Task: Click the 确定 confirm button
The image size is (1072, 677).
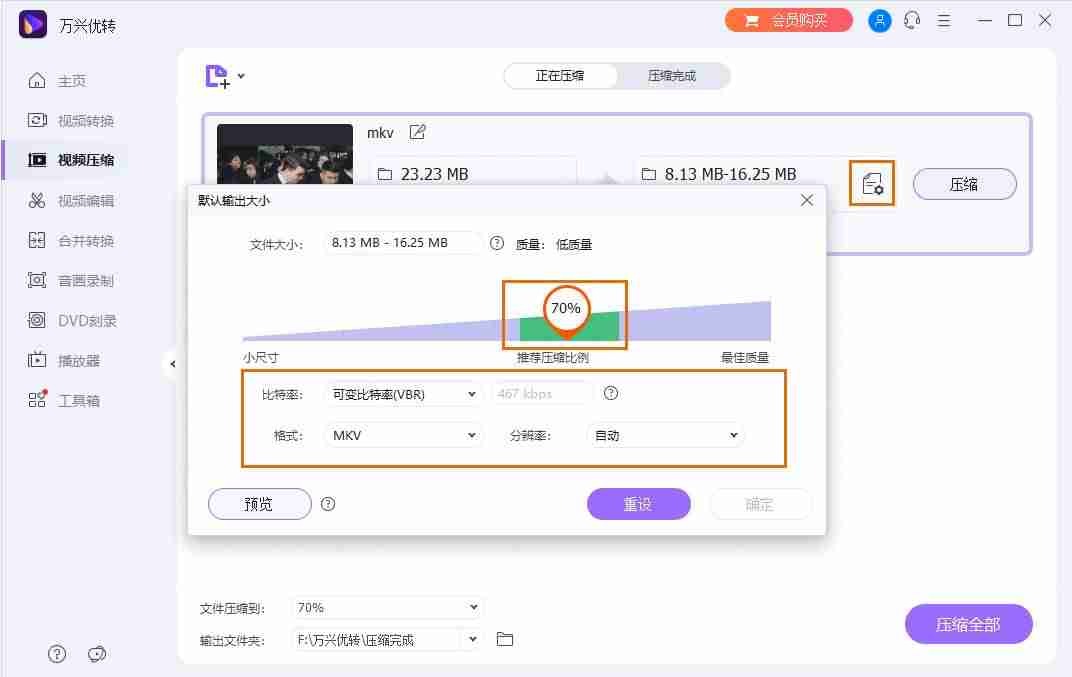Action: pos(760,504)
